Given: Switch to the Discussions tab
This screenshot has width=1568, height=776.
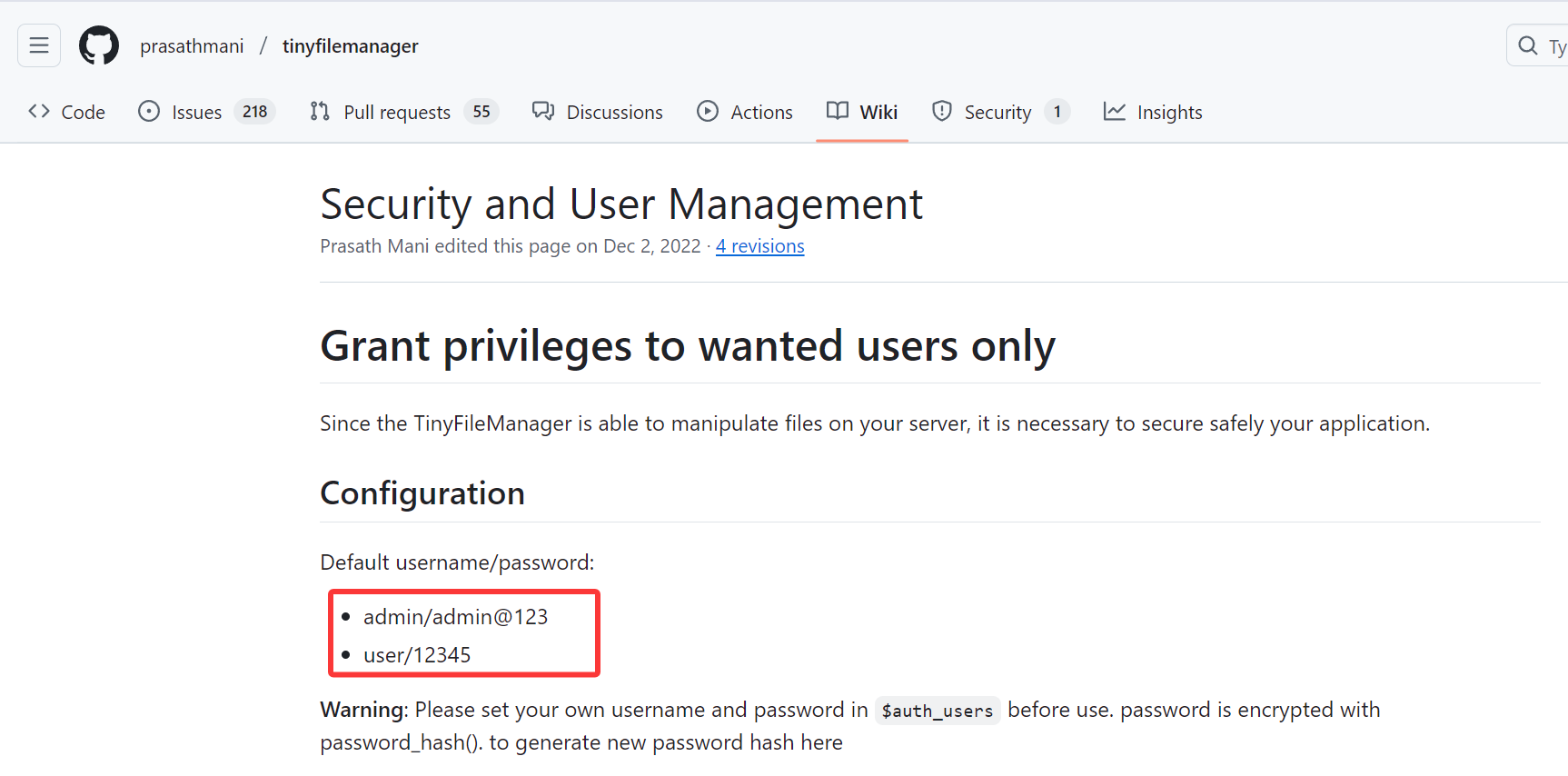Looking at the screenshot, I should tap(614, 113).
